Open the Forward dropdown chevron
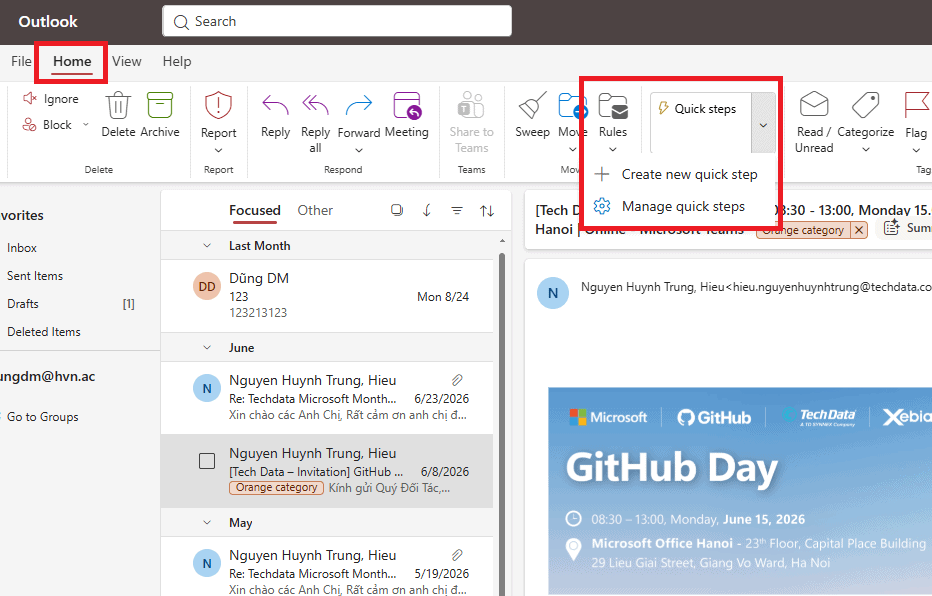Viewport: 932px width, 596px height. point(358,150)
